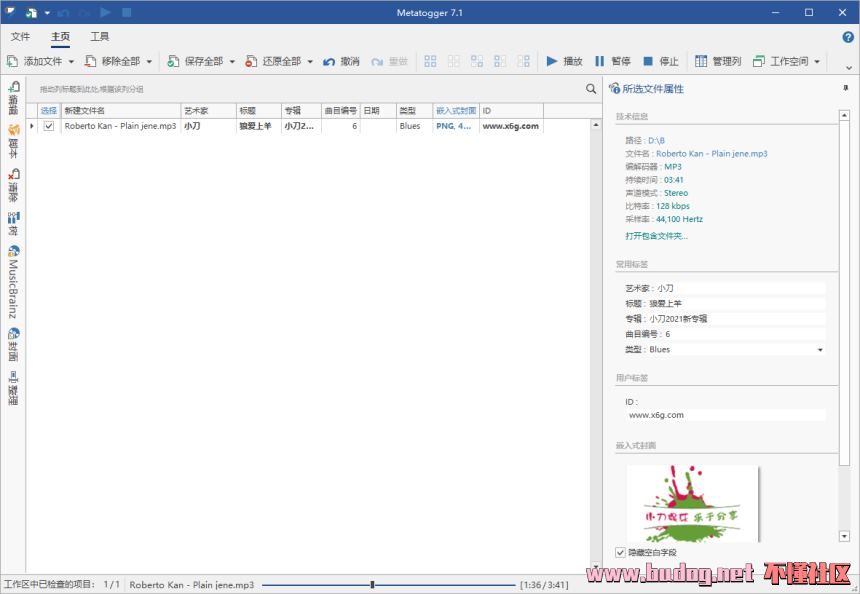Screen dimensions: 860x594
Task: Open the 文件 menu
Action: tap(20, 37)
